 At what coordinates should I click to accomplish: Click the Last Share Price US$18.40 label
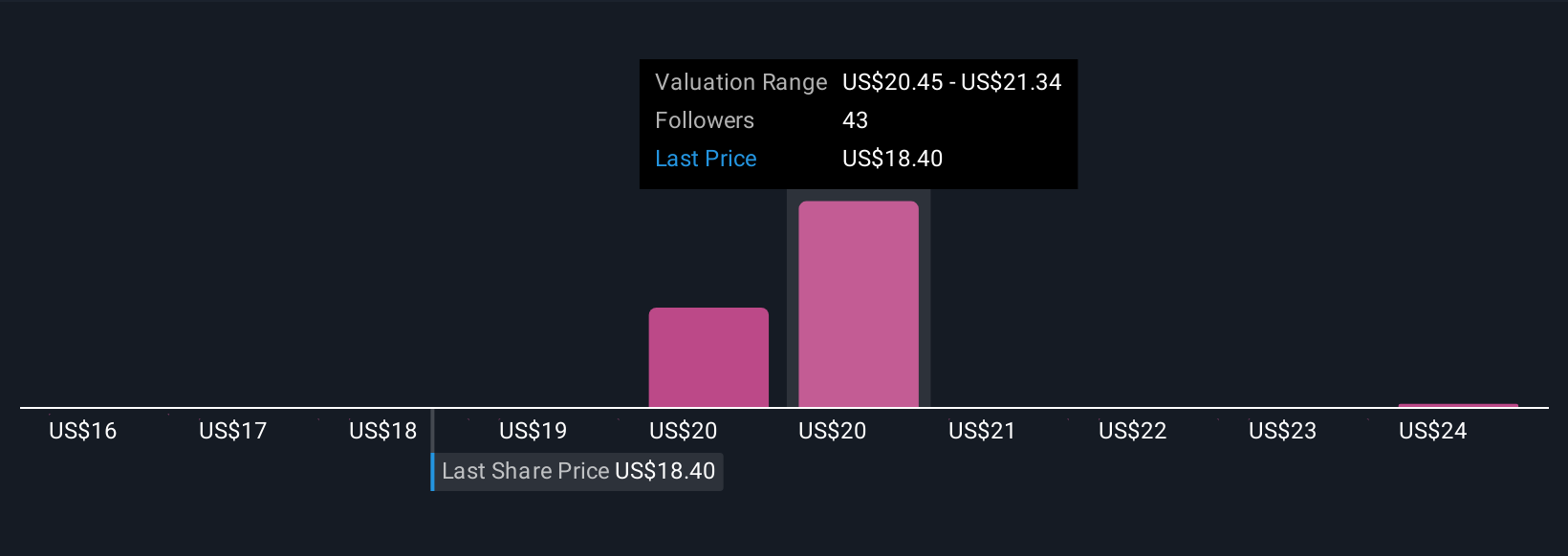(577, 471)
